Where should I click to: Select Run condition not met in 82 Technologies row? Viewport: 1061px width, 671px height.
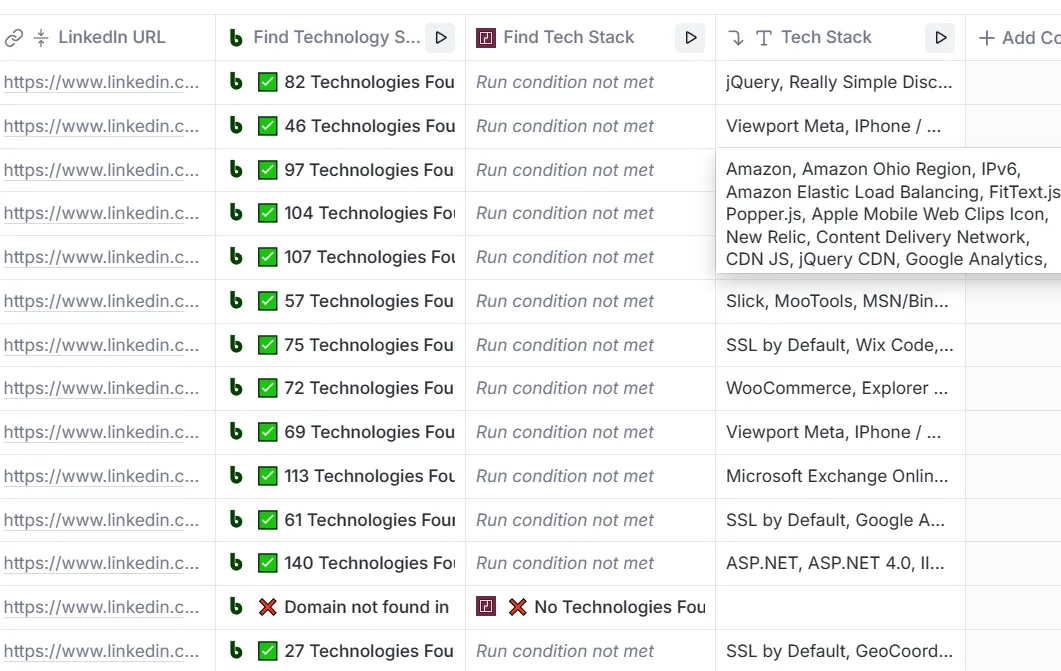click(x=590, y=83)
